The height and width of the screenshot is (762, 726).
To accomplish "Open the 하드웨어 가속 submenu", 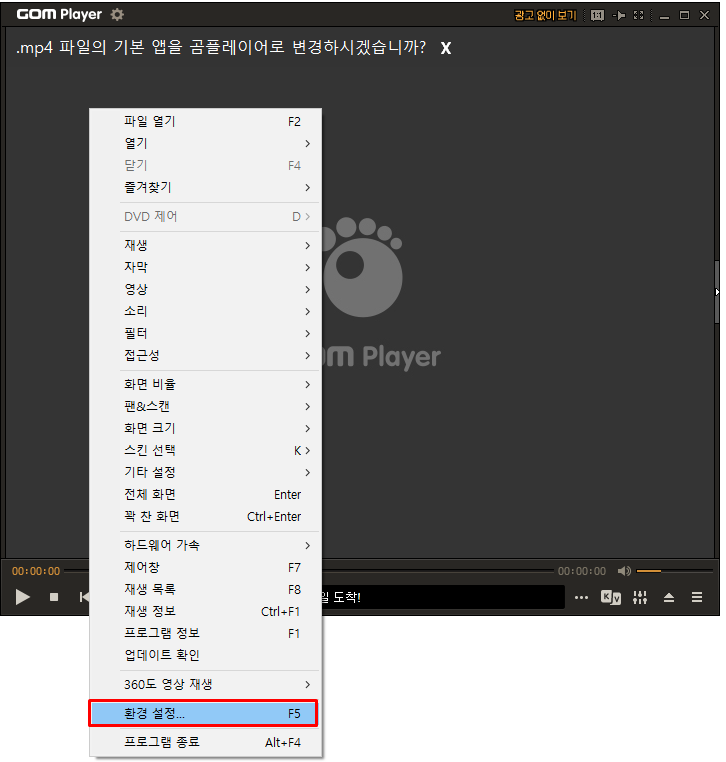I will coord(205,545).
